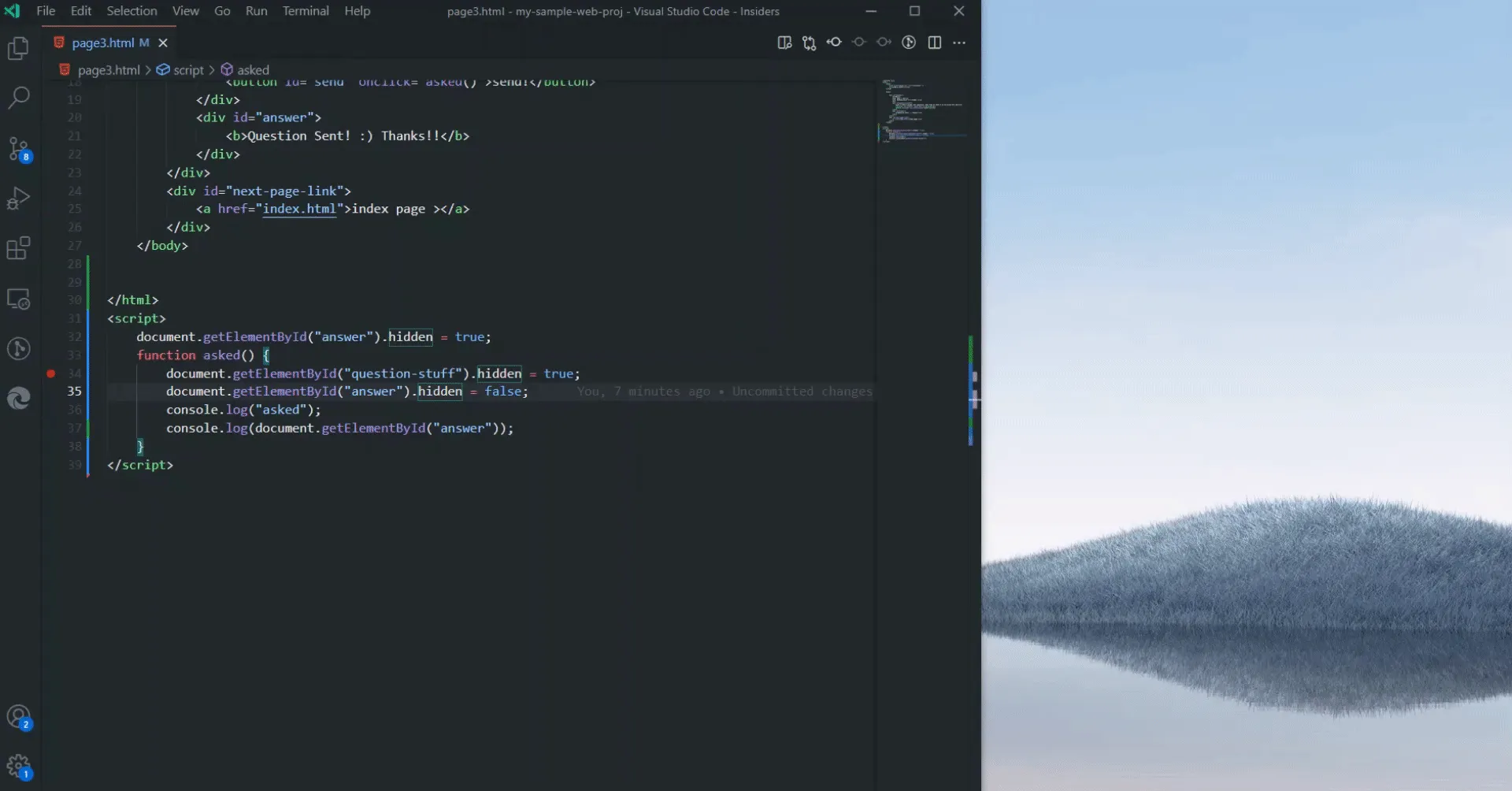The width and height of the screenshot is (1512, 791).
Task: Expand the script breadcrumb in the path bar
Action: pyautogui.click(x=186, y=69)
